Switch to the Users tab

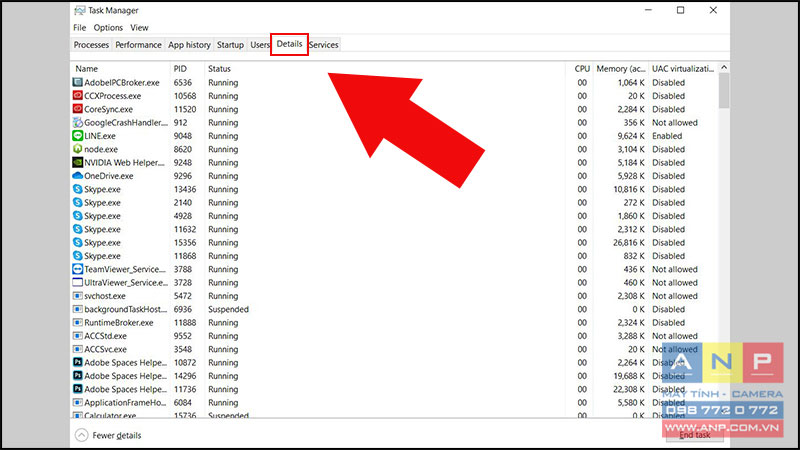click(260, 45)
